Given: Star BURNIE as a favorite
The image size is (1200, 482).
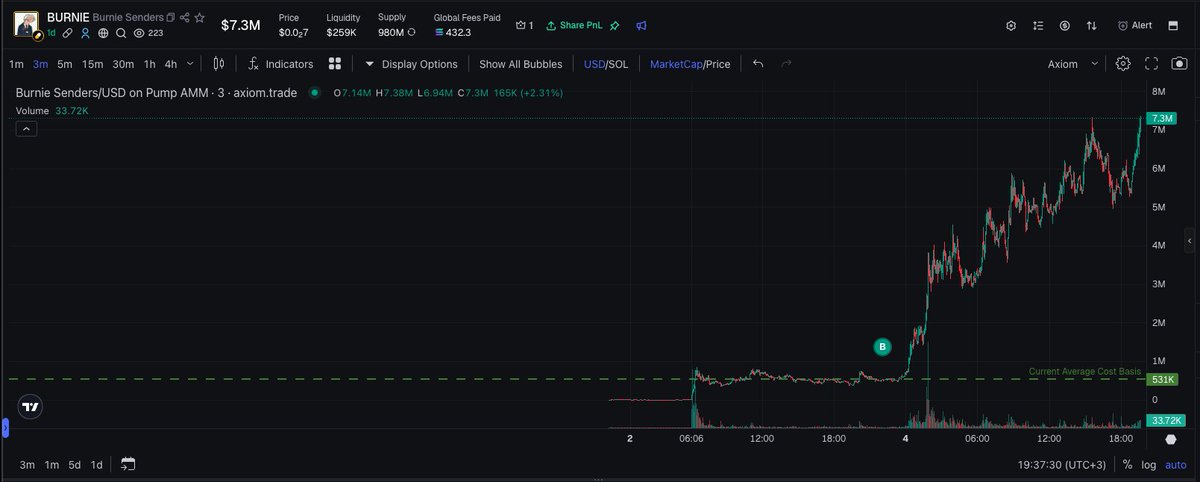Looking at the screenshot, I should 200,18.
